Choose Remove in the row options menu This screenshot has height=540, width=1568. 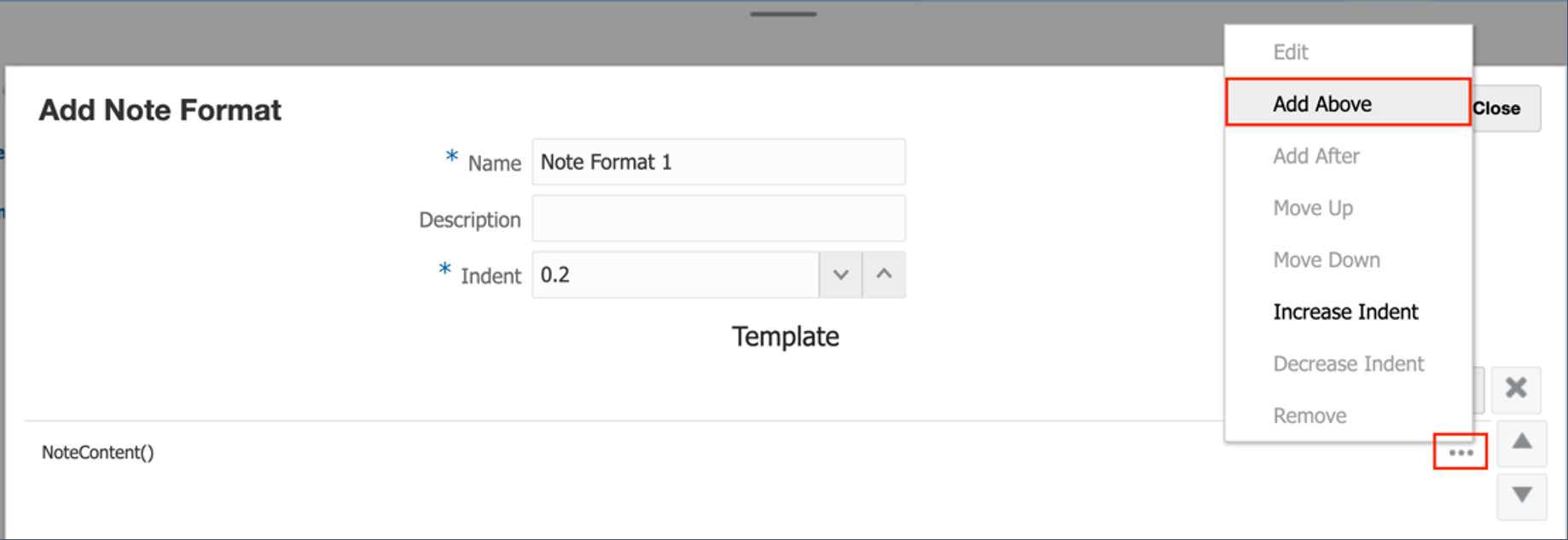1310,415
